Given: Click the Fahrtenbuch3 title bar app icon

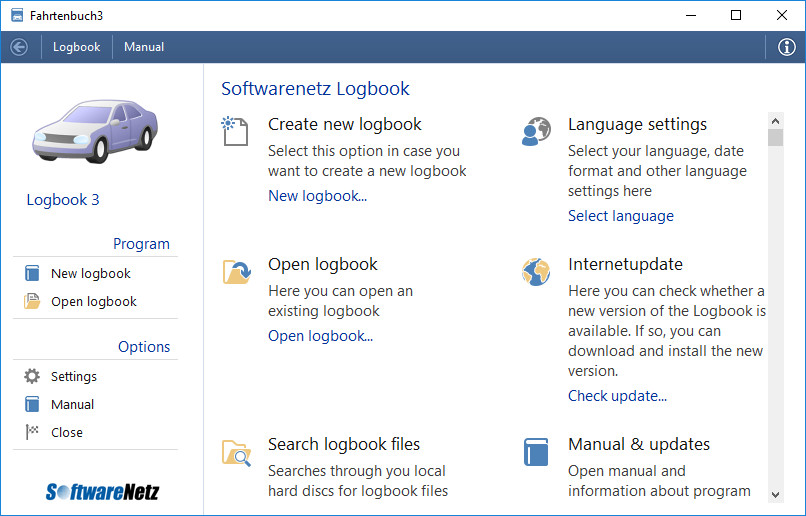Looking at the screenshot, I should (x=17, y=15).
